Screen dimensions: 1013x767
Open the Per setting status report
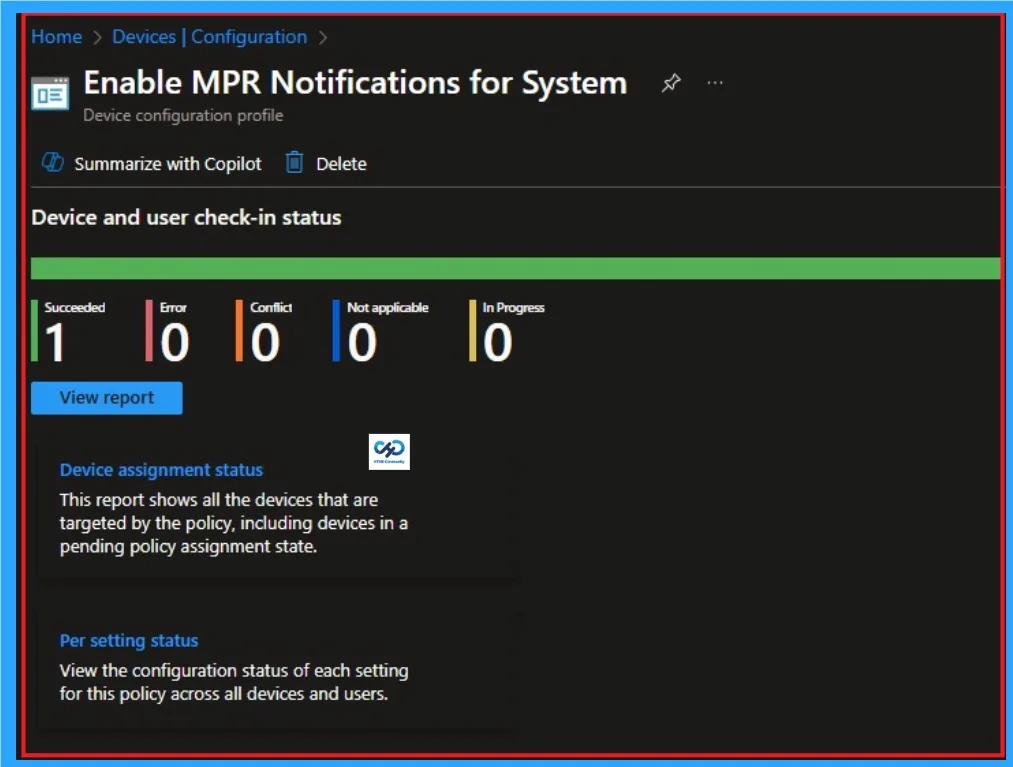tap(128, 640)
